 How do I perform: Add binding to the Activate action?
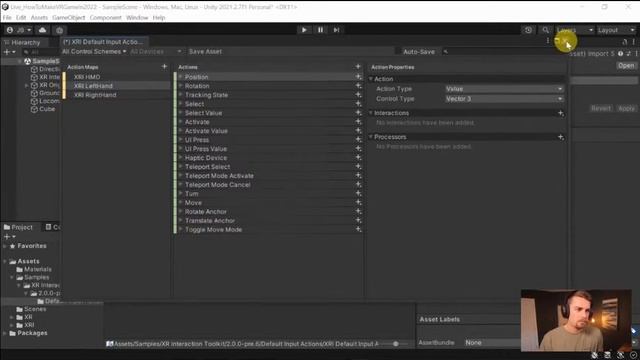pyautogui.click(x=358, y=122)
